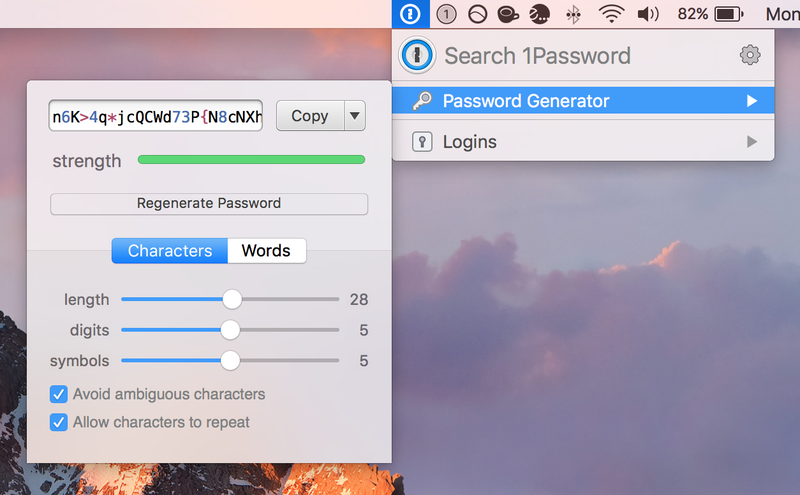800x495 pixels.
Task: Click the circle-slash menu bar icon
Action: click(478, 14)
